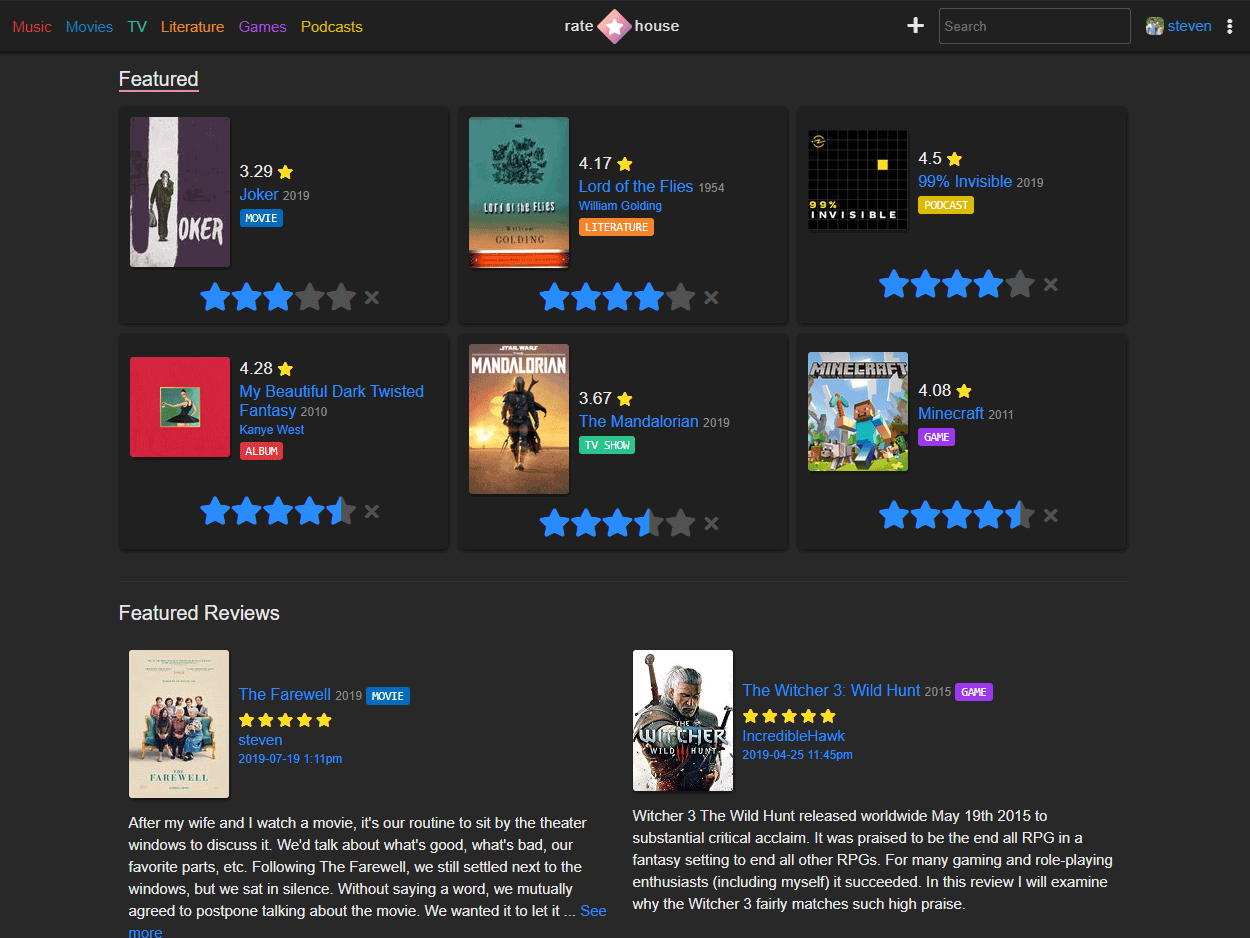
Task: Open reviewer IncredibleHawk's profile
Action: pos(794,736)
